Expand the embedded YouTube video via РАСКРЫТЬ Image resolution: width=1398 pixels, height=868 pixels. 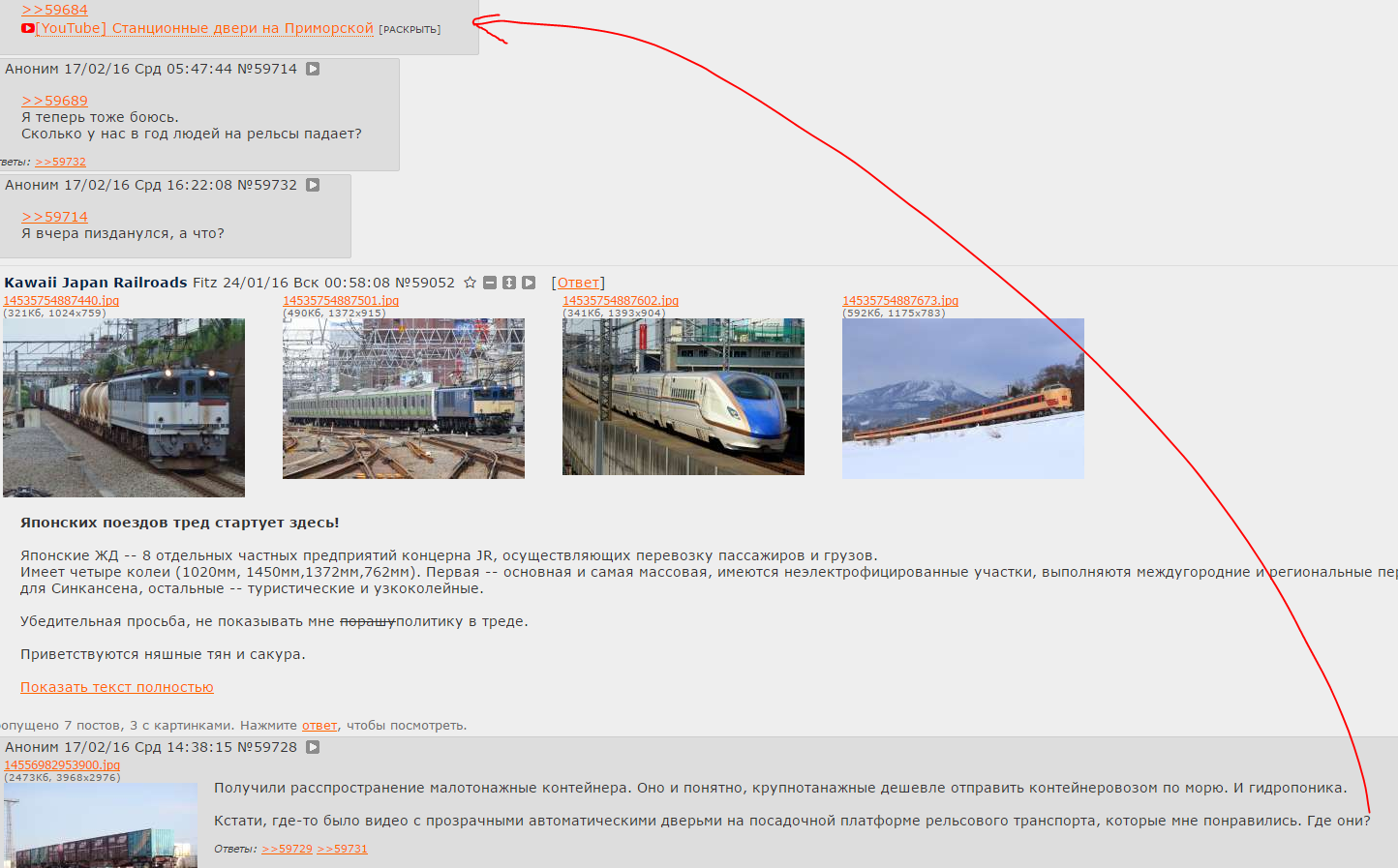[410, 30]
